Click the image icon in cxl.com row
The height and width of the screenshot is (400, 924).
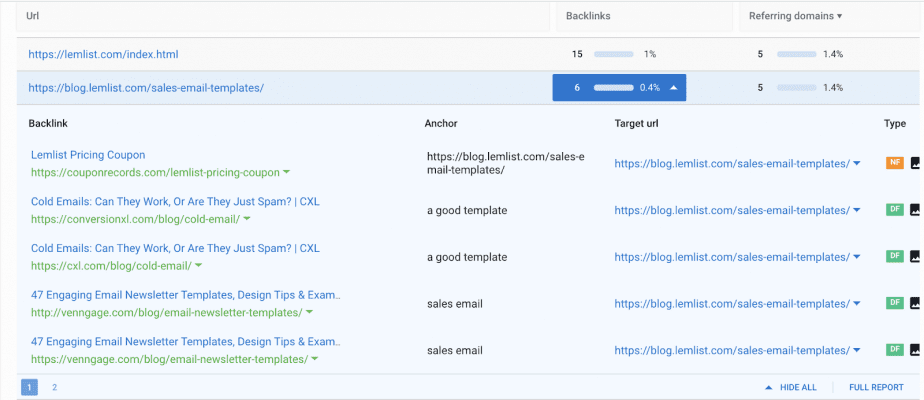point(915,256)
